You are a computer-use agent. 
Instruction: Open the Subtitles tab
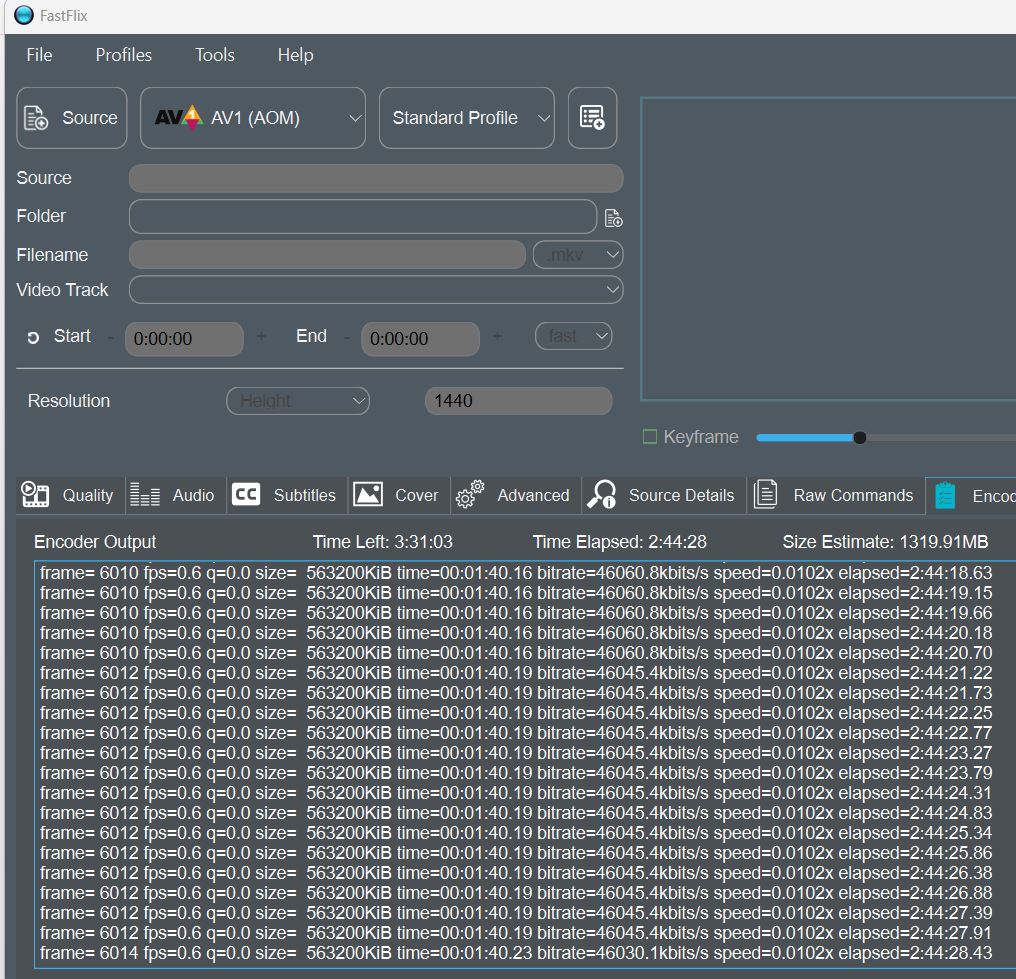285,495
